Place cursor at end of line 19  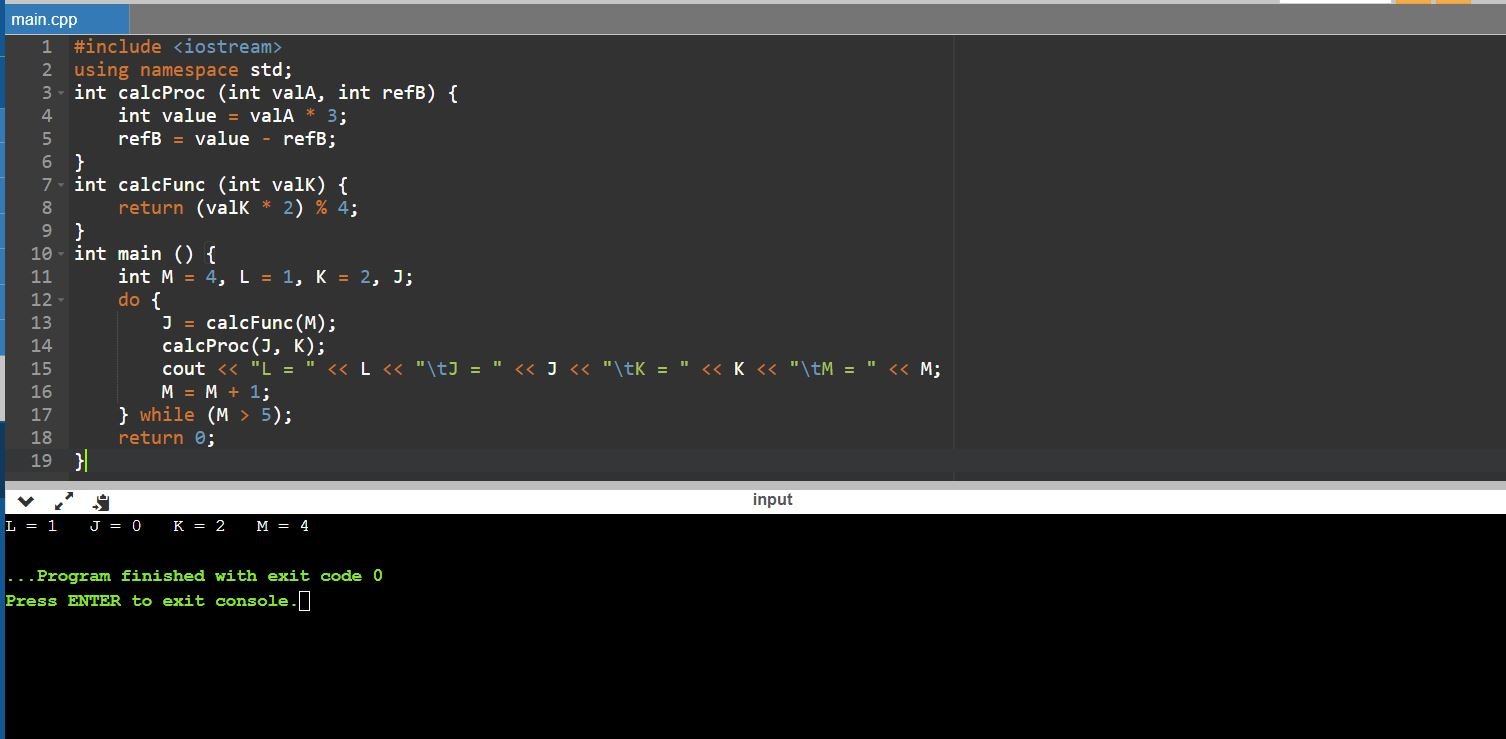pos(88,461)
